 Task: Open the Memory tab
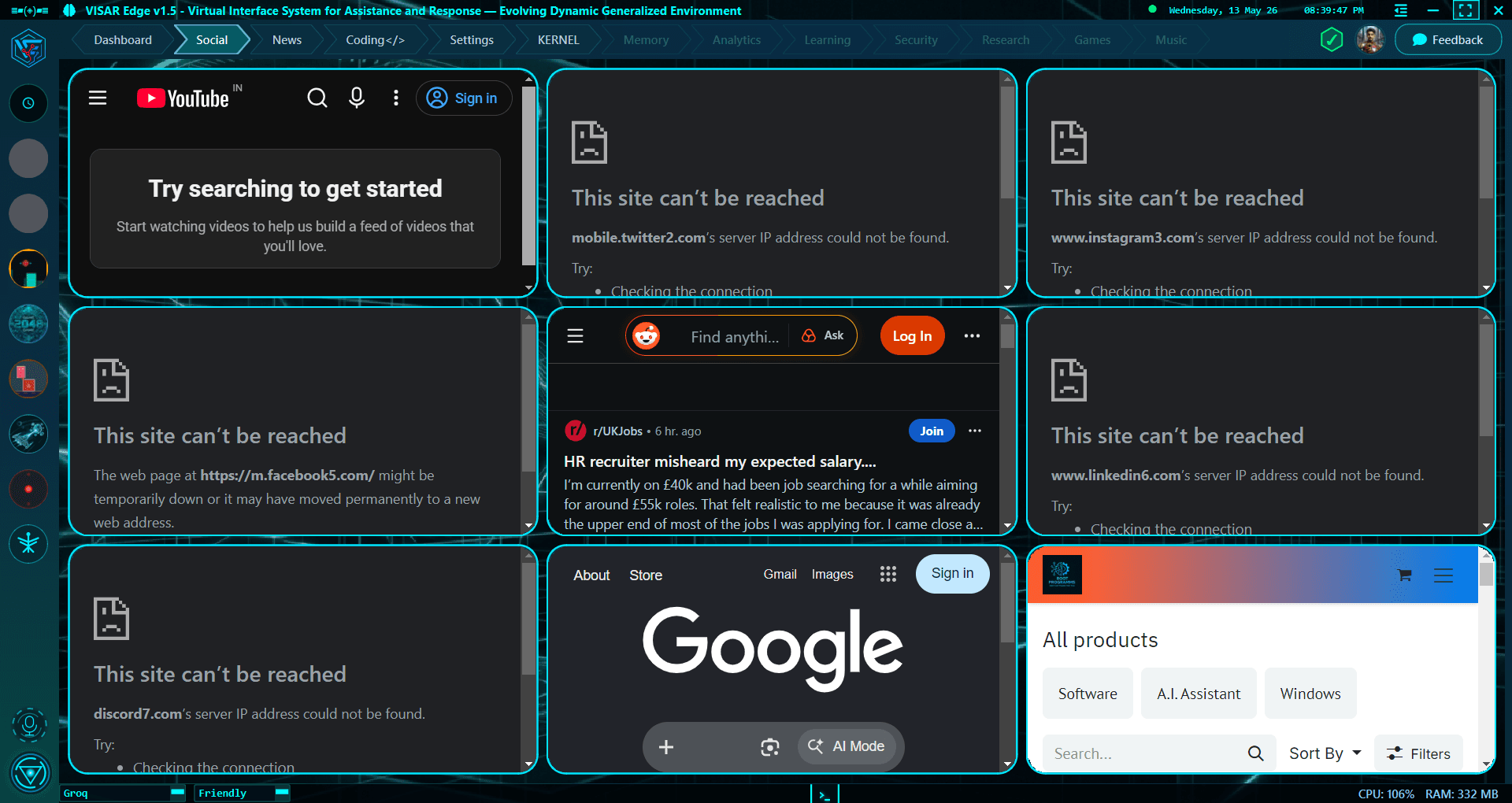click(646, 39)
